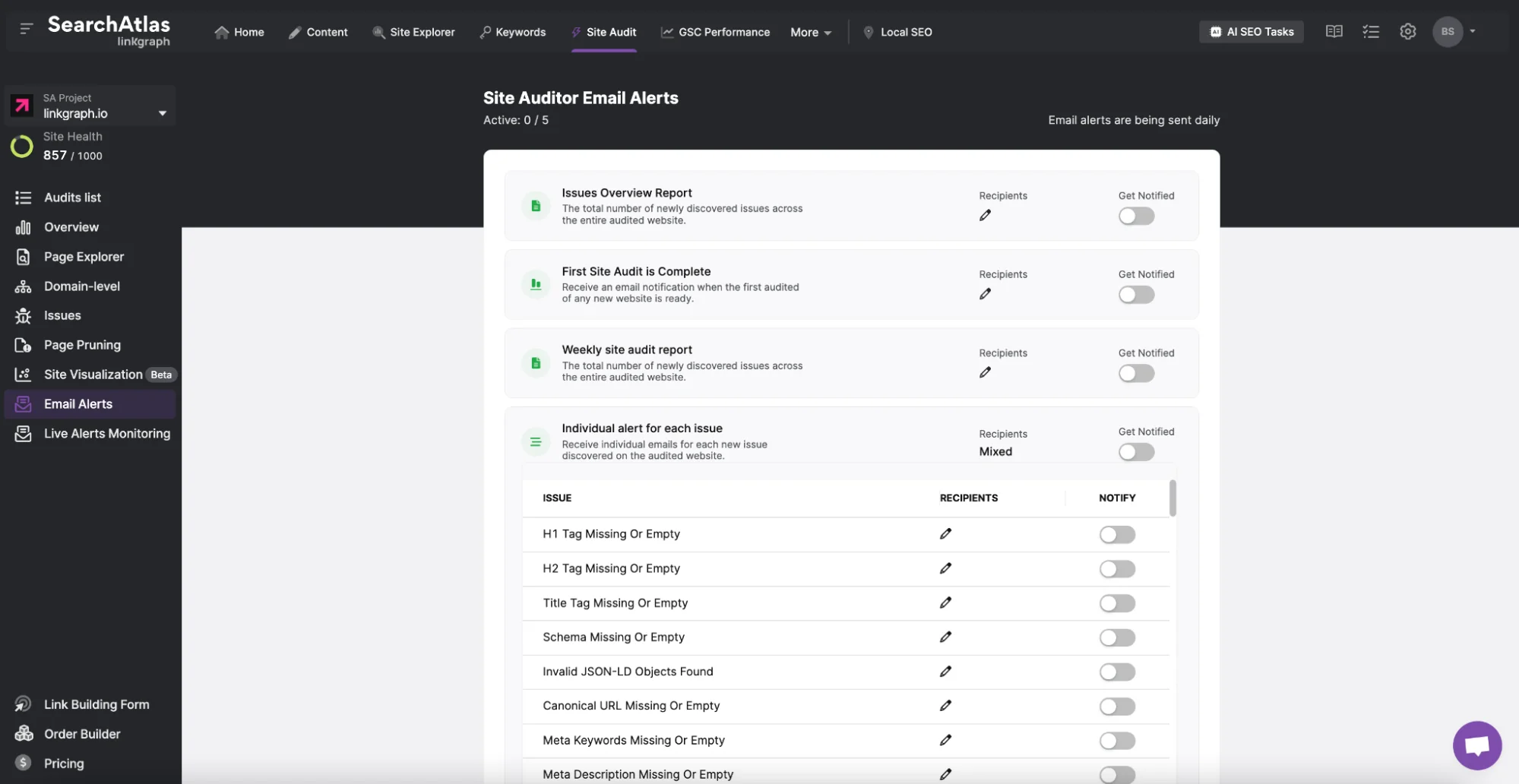Screen dimensions: 1519x784
Task: Edit recipients for Canonical URL Missing Or Empty
Action: [x=945, y=706]
